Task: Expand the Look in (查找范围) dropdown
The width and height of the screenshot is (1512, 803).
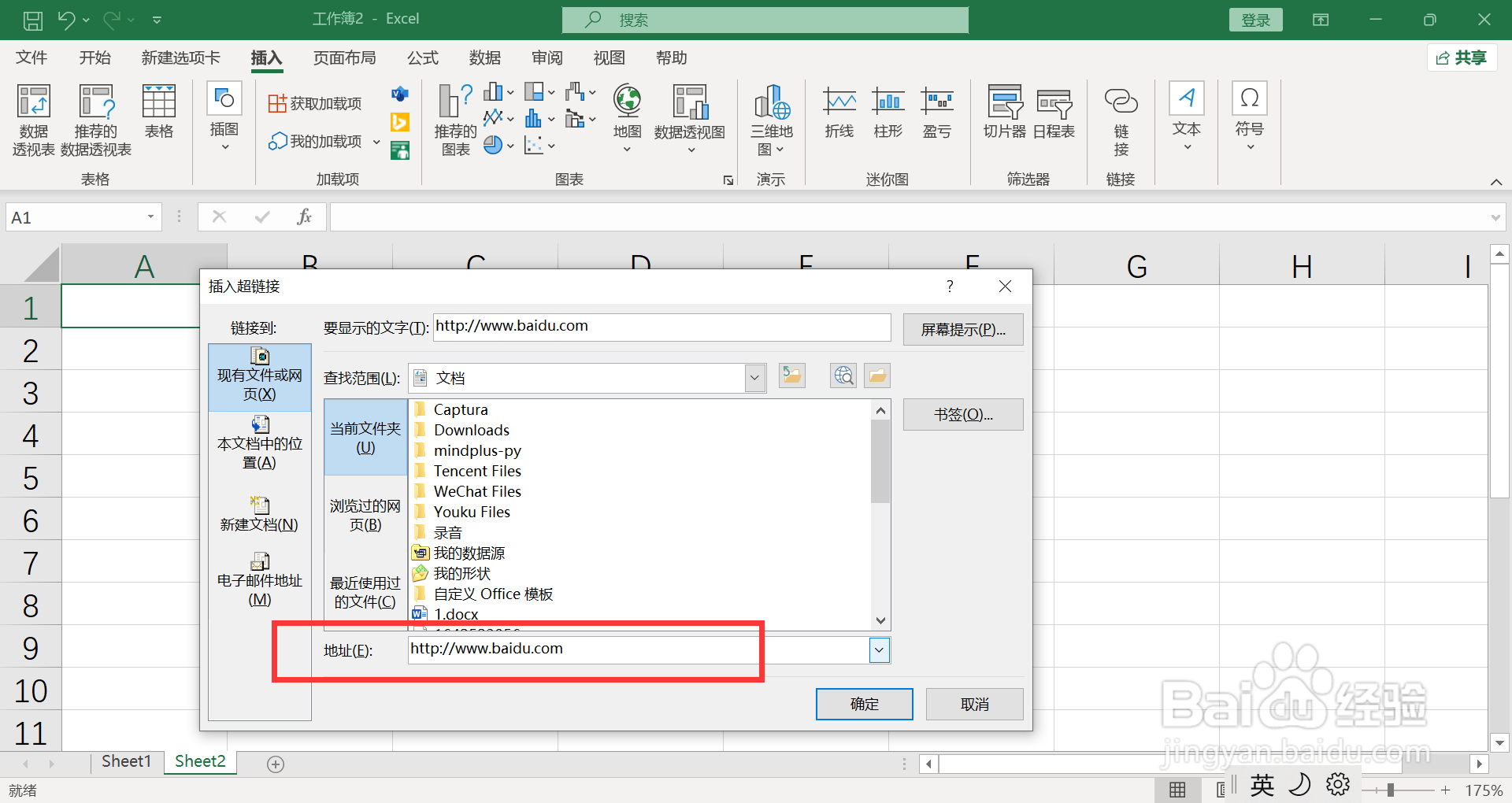Action: click(x=754, y=378)
